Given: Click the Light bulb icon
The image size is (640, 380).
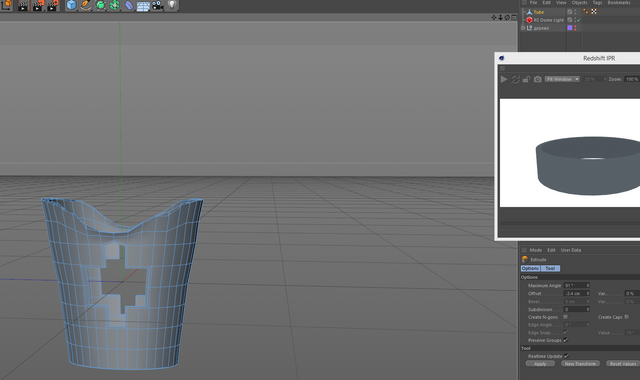Looking at the screenshot, I should click(172, 5).
